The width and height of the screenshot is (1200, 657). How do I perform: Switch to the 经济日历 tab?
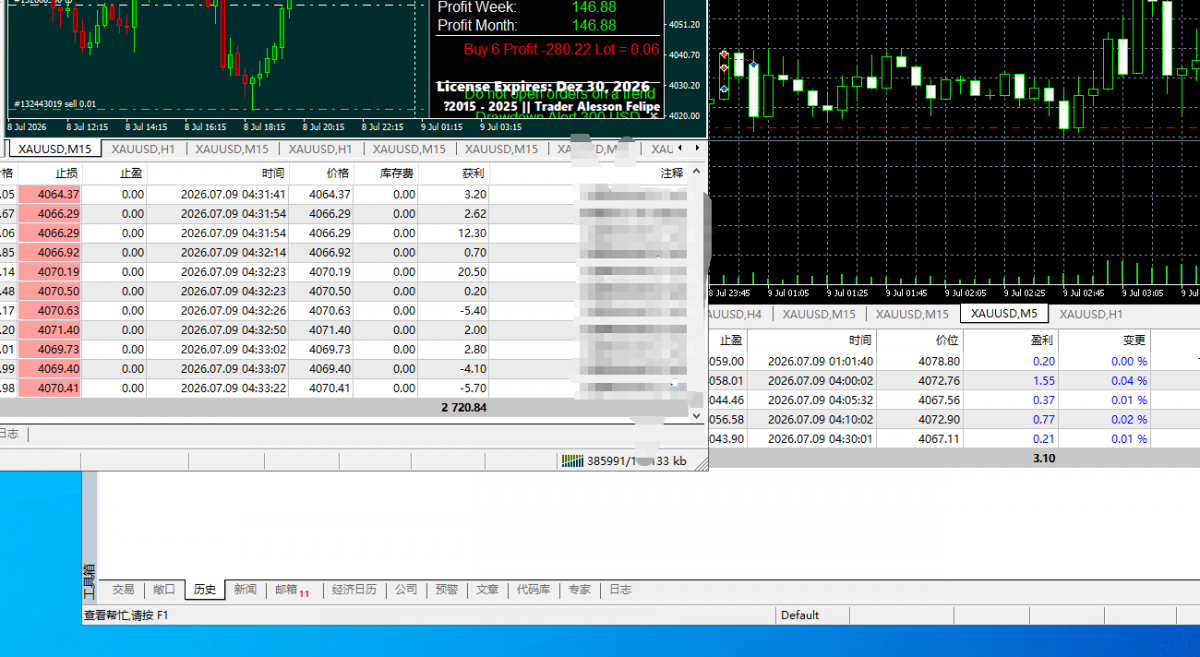354,590
